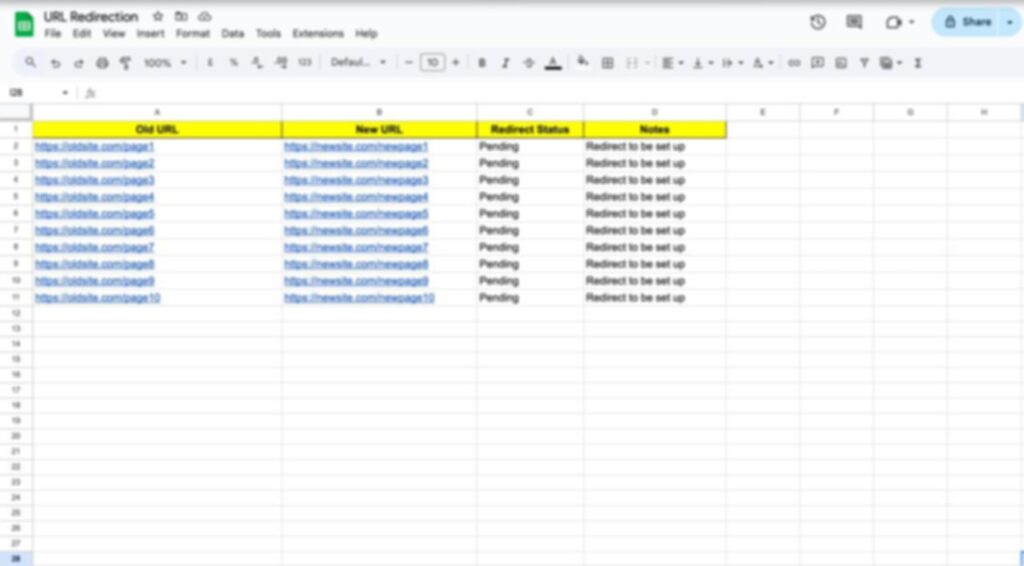
Task: Open the Format menu
Action: point(193,33)
